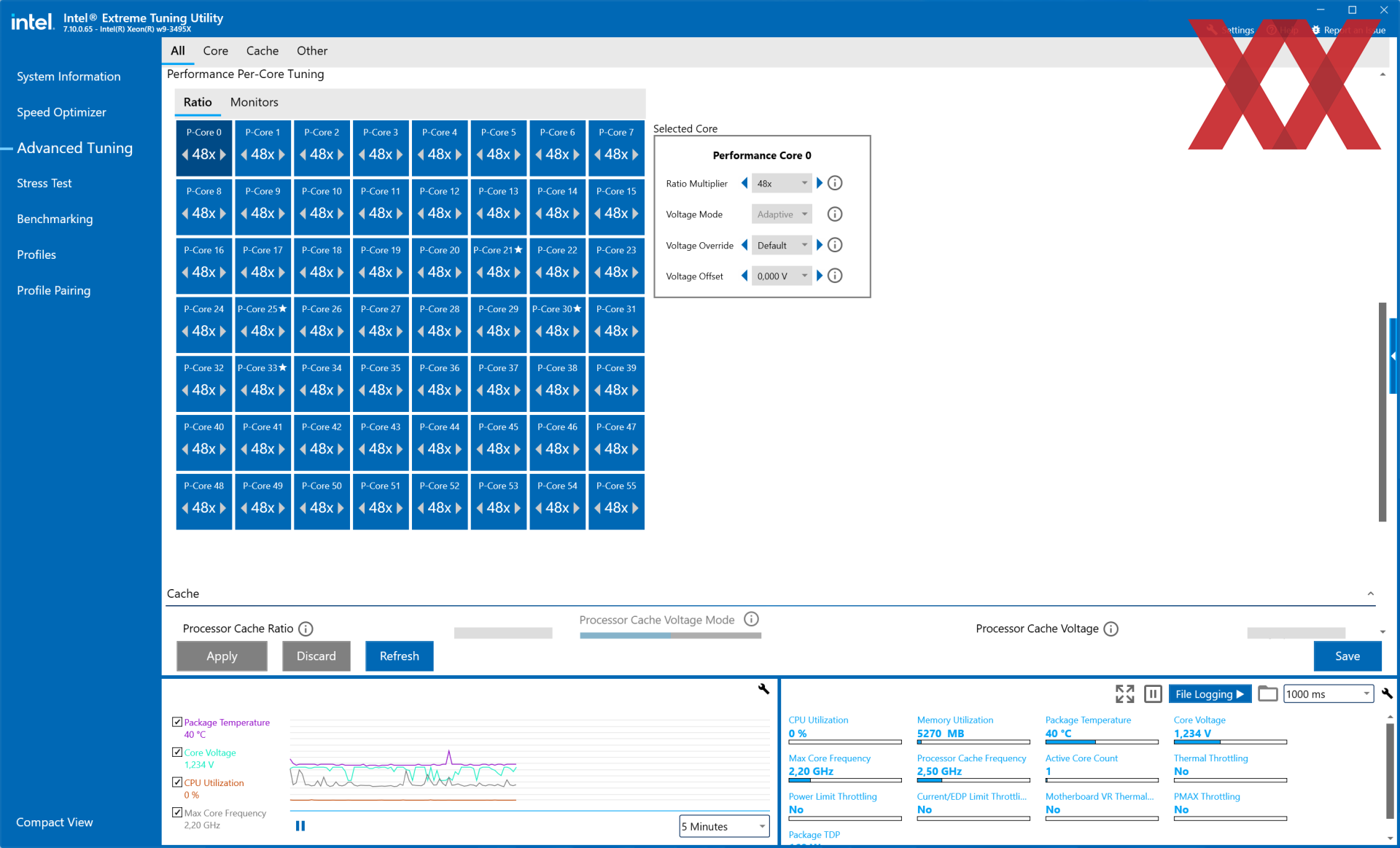
Task: Open Profile Pairing section
Action: [x=54, y=290]
